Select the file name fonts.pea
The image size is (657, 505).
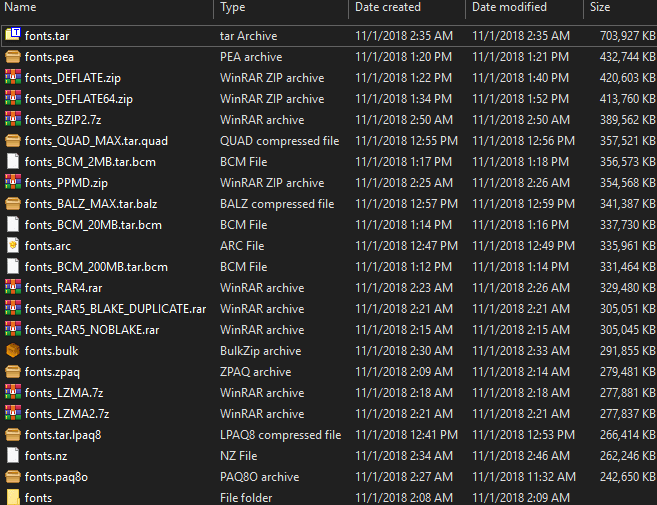tap(49, 57)
